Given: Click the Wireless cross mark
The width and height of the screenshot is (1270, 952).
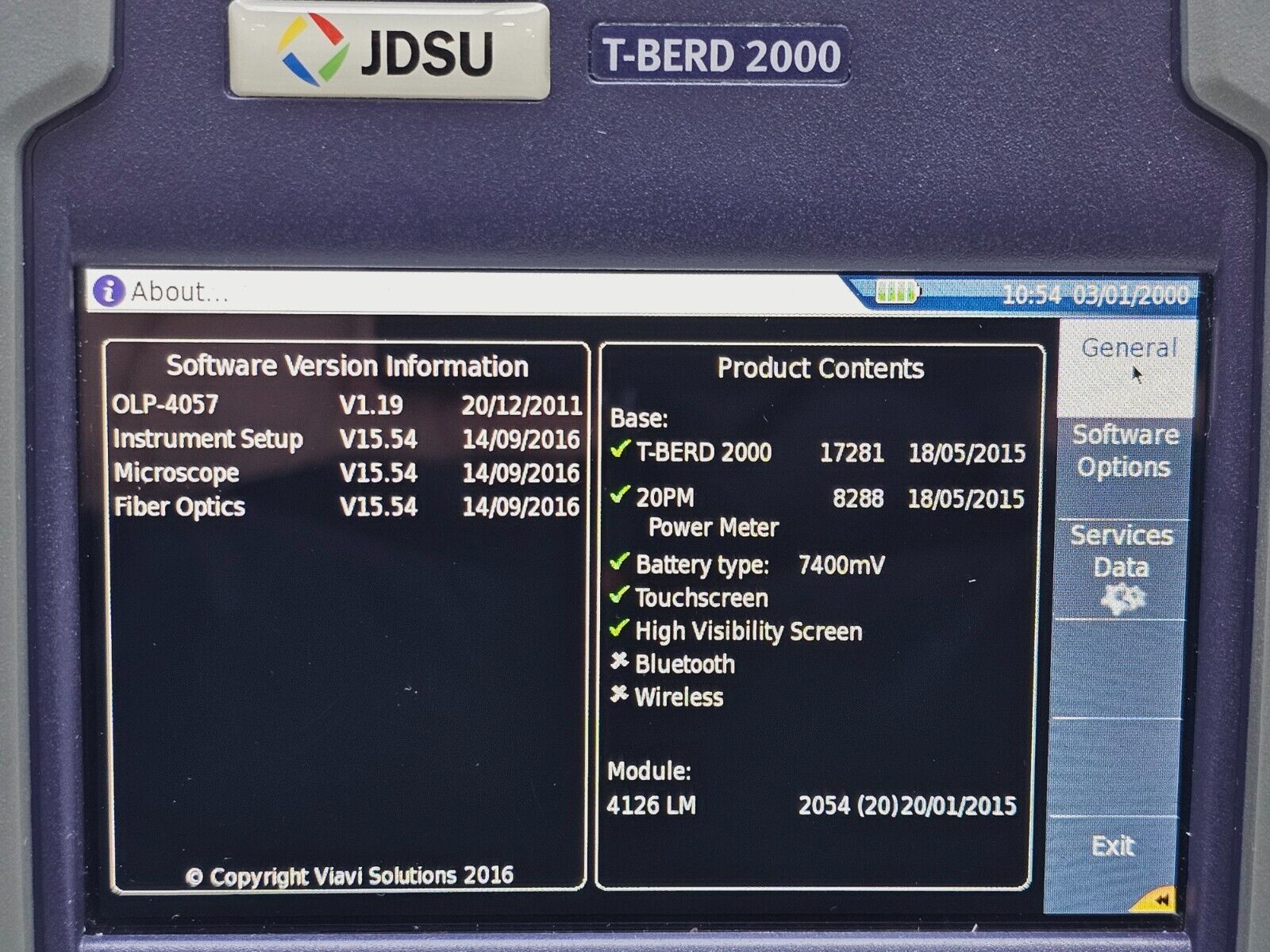Looking at the screenshot, I should click(620, 695).
